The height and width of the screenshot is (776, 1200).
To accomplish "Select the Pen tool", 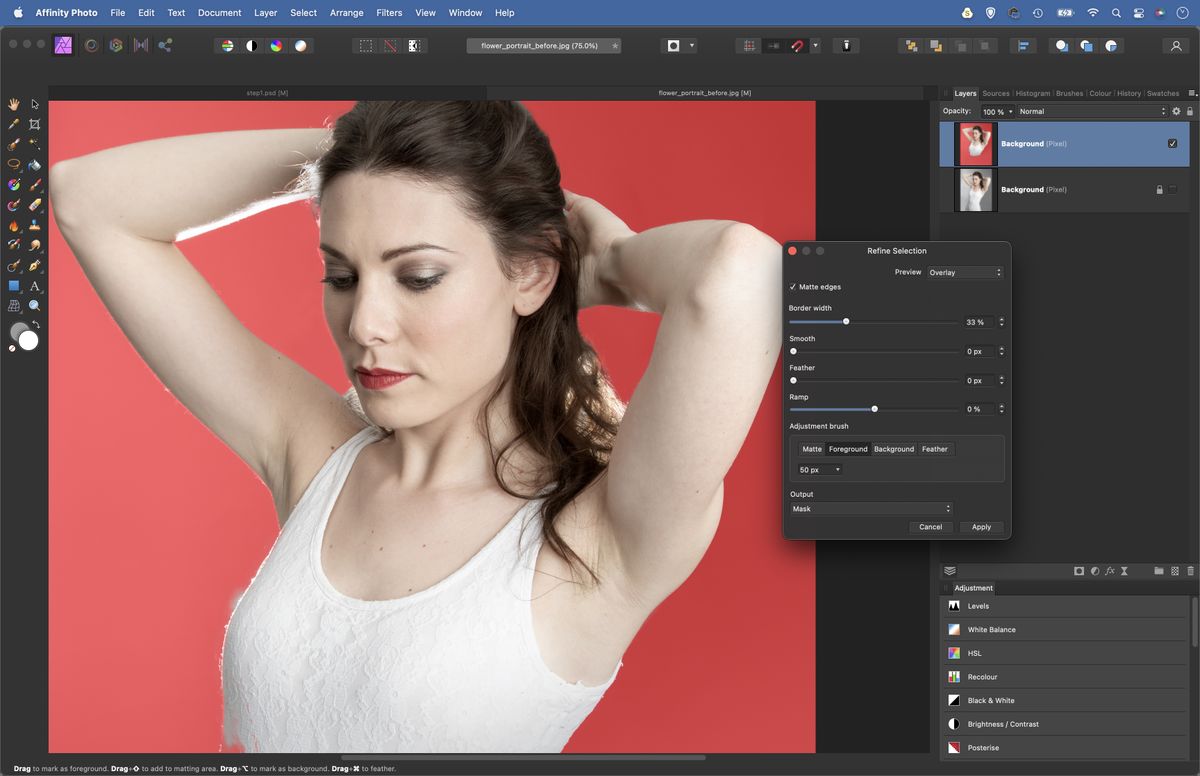I will (x=35, y=266).
